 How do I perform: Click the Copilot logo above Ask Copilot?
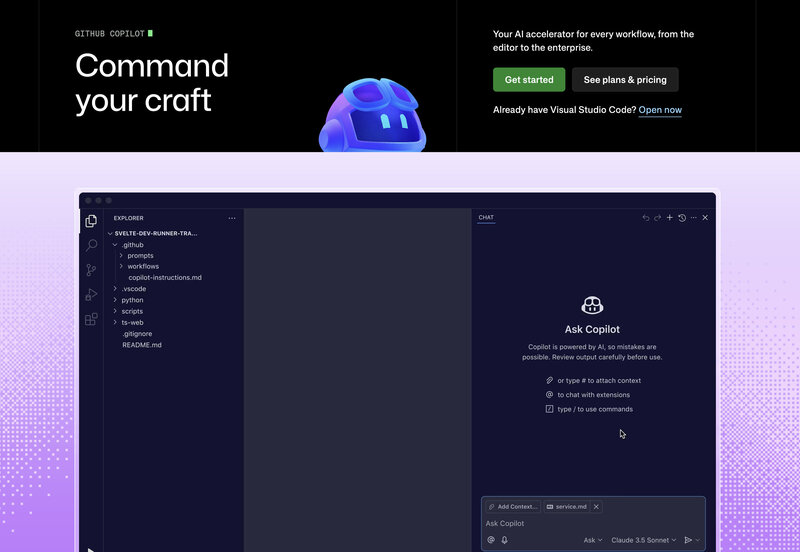pyautogui.click(x=592, y=306)
